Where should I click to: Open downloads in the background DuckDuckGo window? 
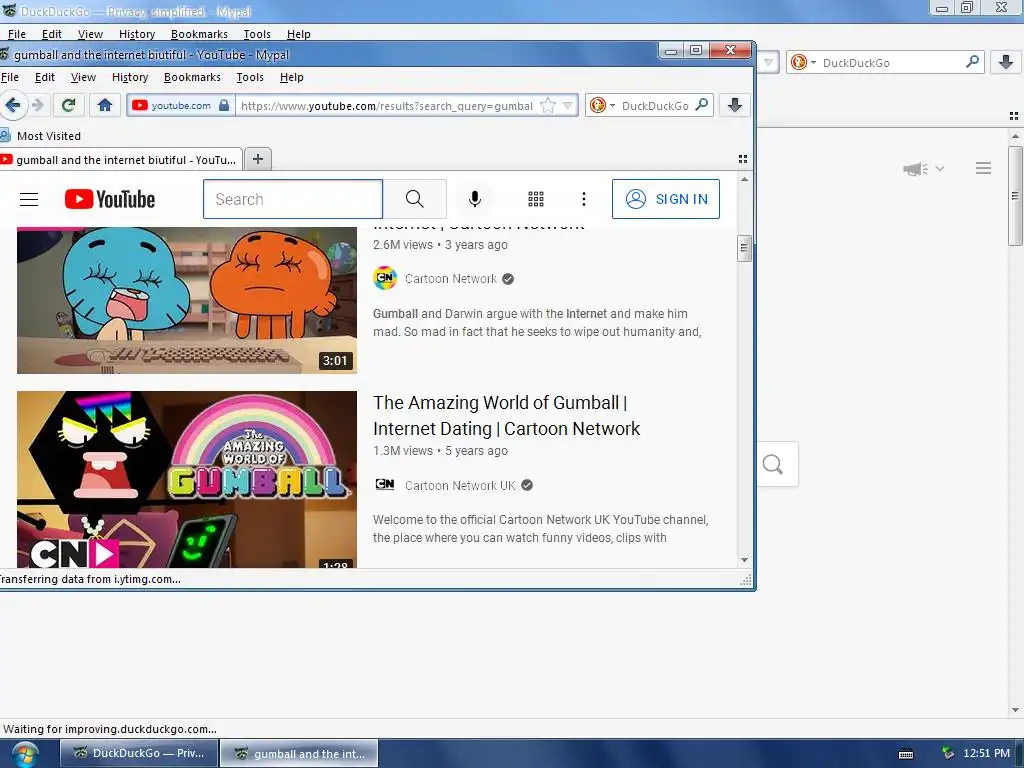1006,63
